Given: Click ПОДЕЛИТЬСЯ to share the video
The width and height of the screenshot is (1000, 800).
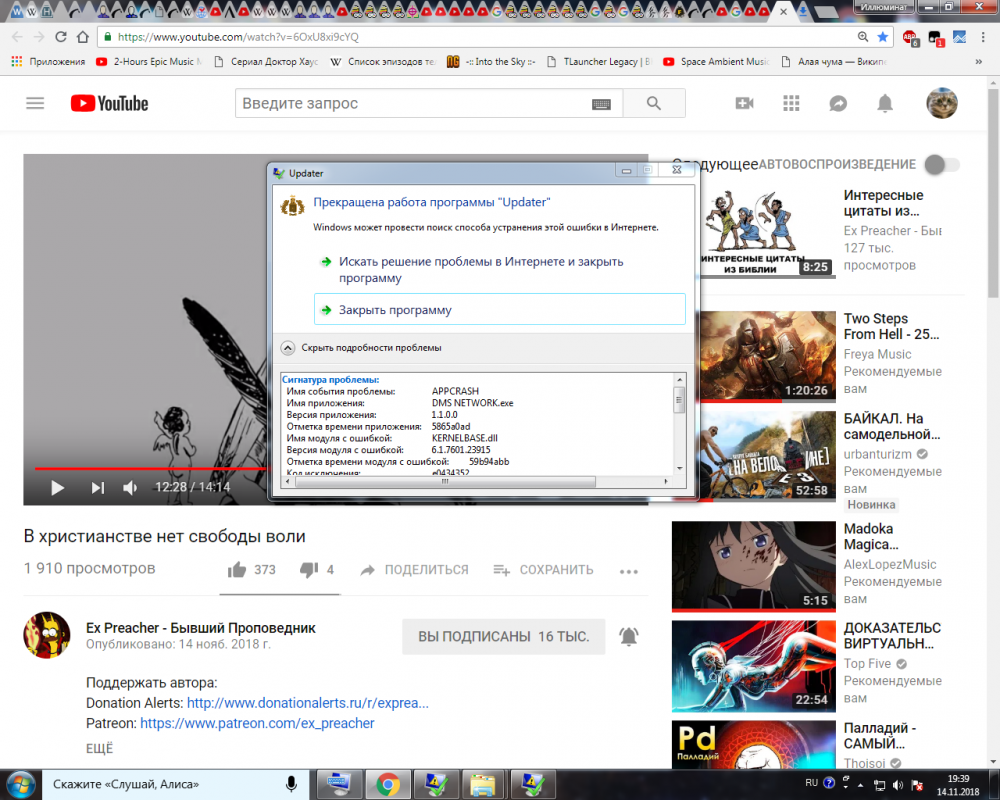Looking at the screenshot, I should coord(414,570).
